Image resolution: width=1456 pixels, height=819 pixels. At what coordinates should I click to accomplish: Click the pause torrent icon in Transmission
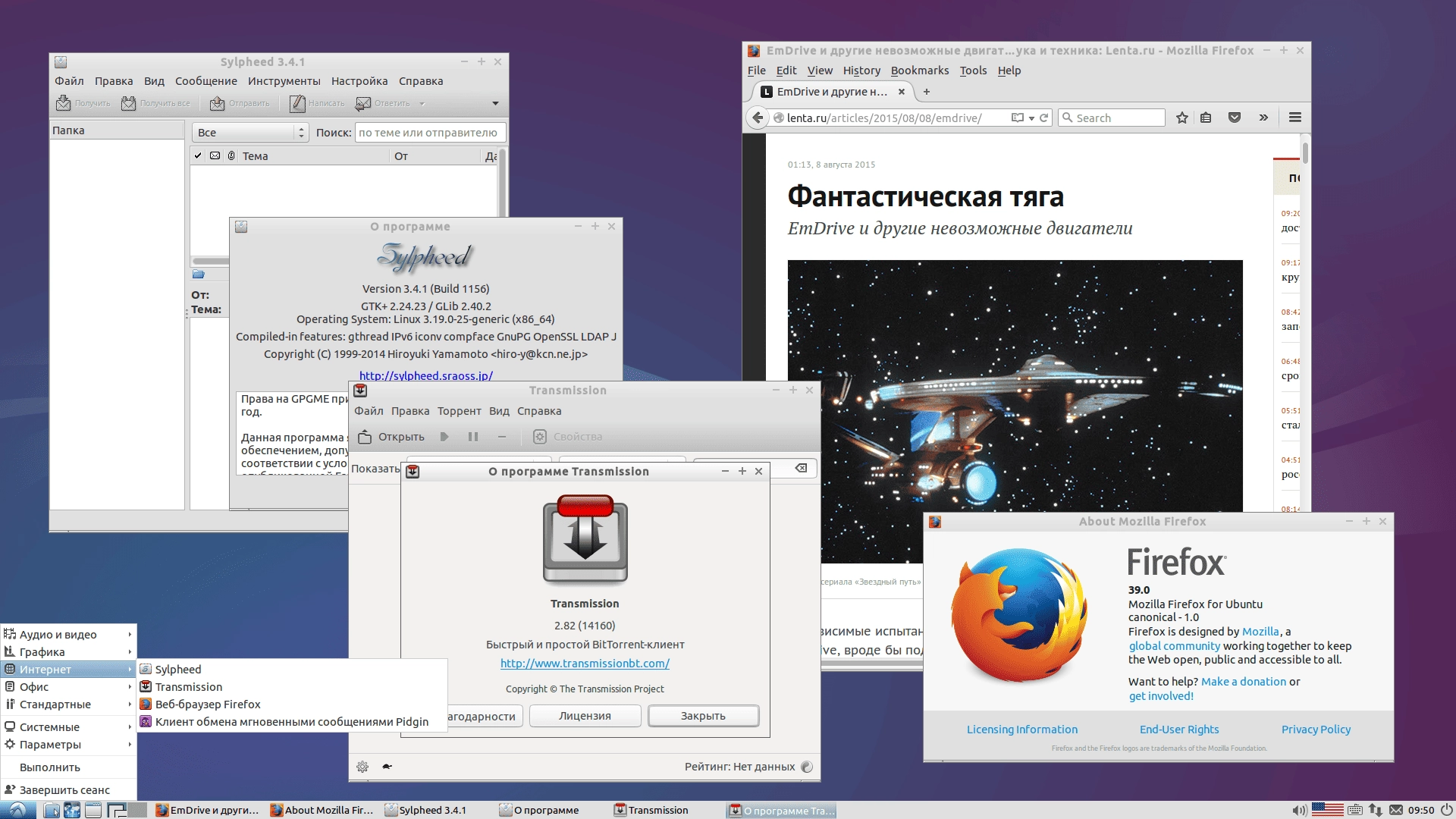pyautogui.click(x=473, y=437)
